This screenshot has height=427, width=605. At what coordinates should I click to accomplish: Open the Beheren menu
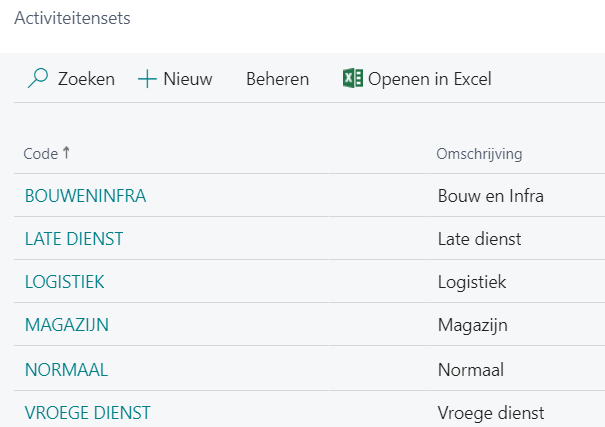point(277,79)
